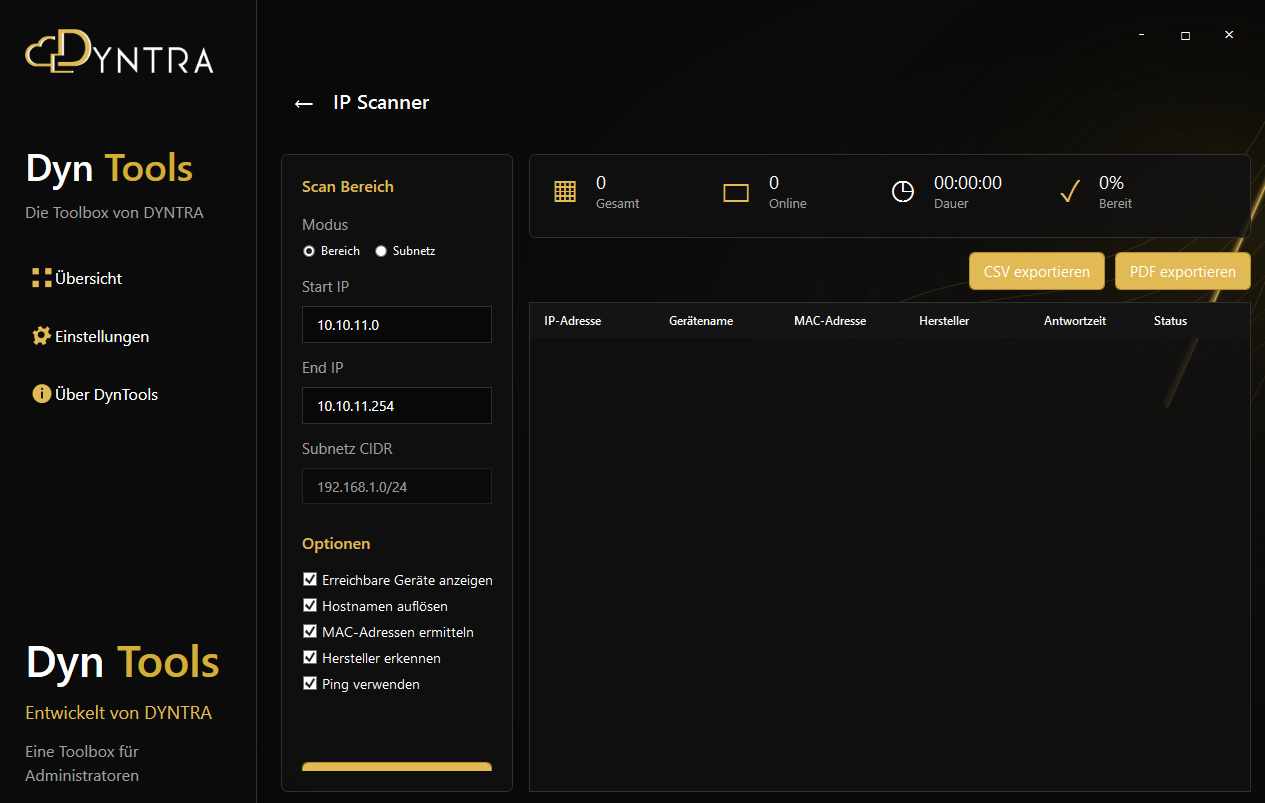1265x803 pixels.
Task: Focus the Start IP field
Action: 397,325
